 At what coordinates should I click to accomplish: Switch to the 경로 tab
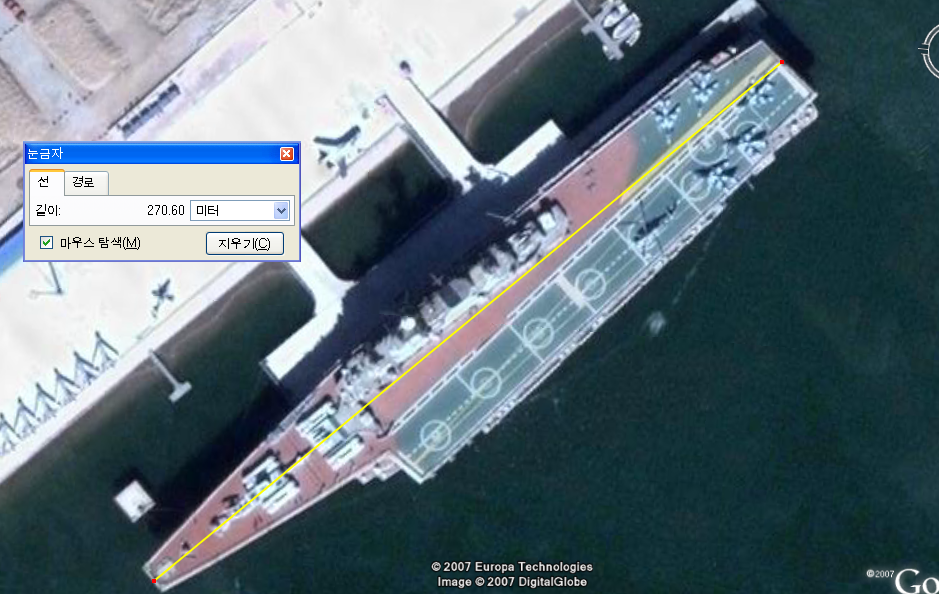[x=85, y=183]
